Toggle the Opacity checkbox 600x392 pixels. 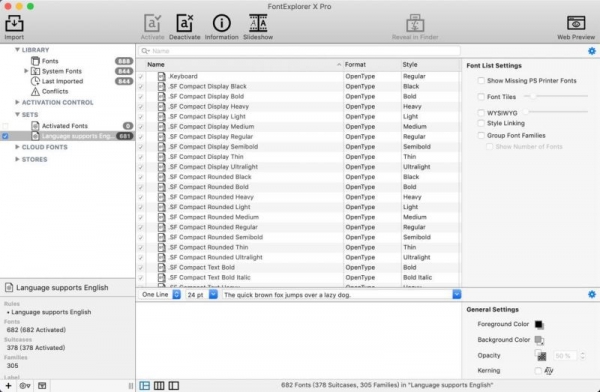pos(538,353)
